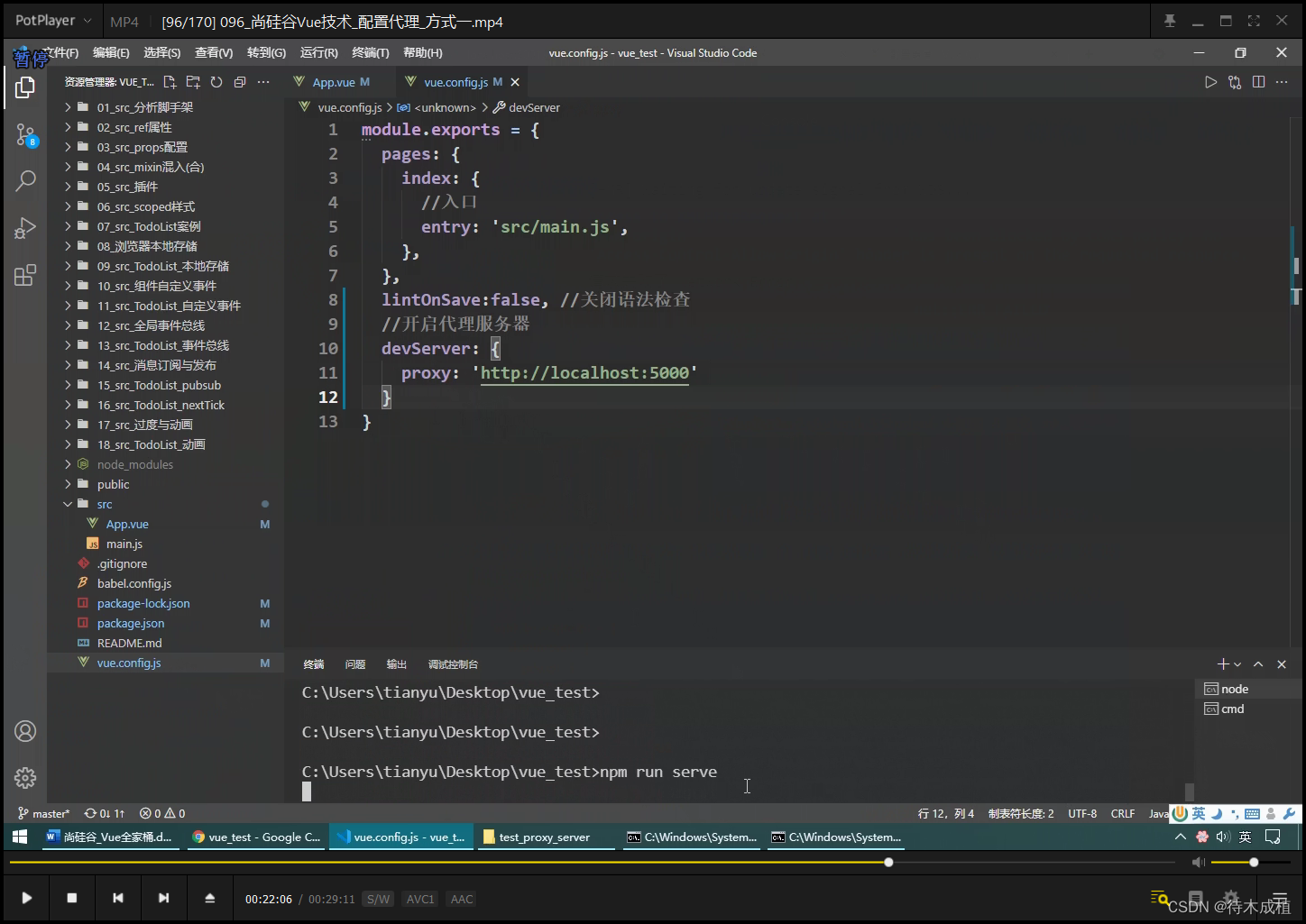Play the video in PotPlayer

point(26,898)
